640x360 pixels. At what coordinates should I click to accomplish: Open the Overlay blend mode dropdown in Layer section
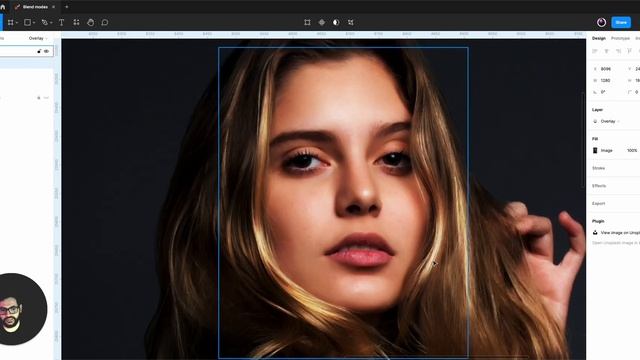(610, 121)
